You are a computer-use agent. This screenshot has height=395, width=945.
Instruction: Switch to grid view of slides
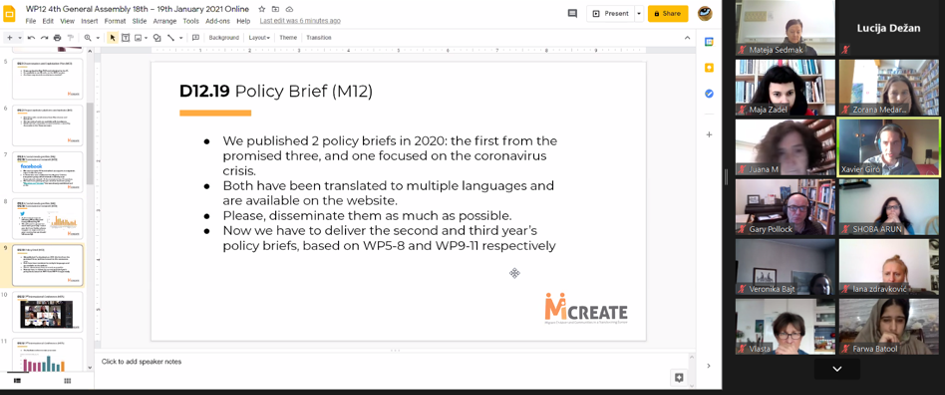[68, 381]
